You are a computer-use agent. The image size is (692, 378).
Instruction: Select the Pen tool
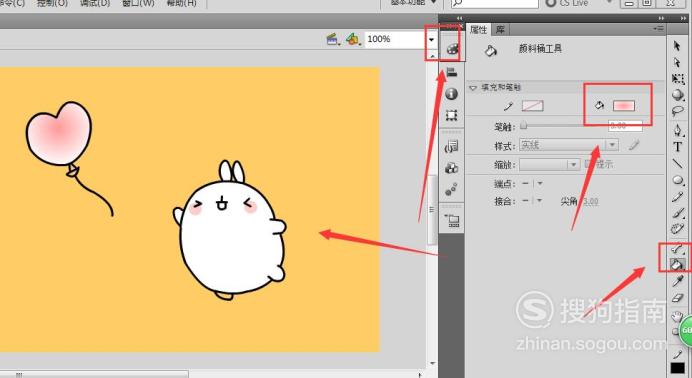pyautogui.click(x=677, y=130)
